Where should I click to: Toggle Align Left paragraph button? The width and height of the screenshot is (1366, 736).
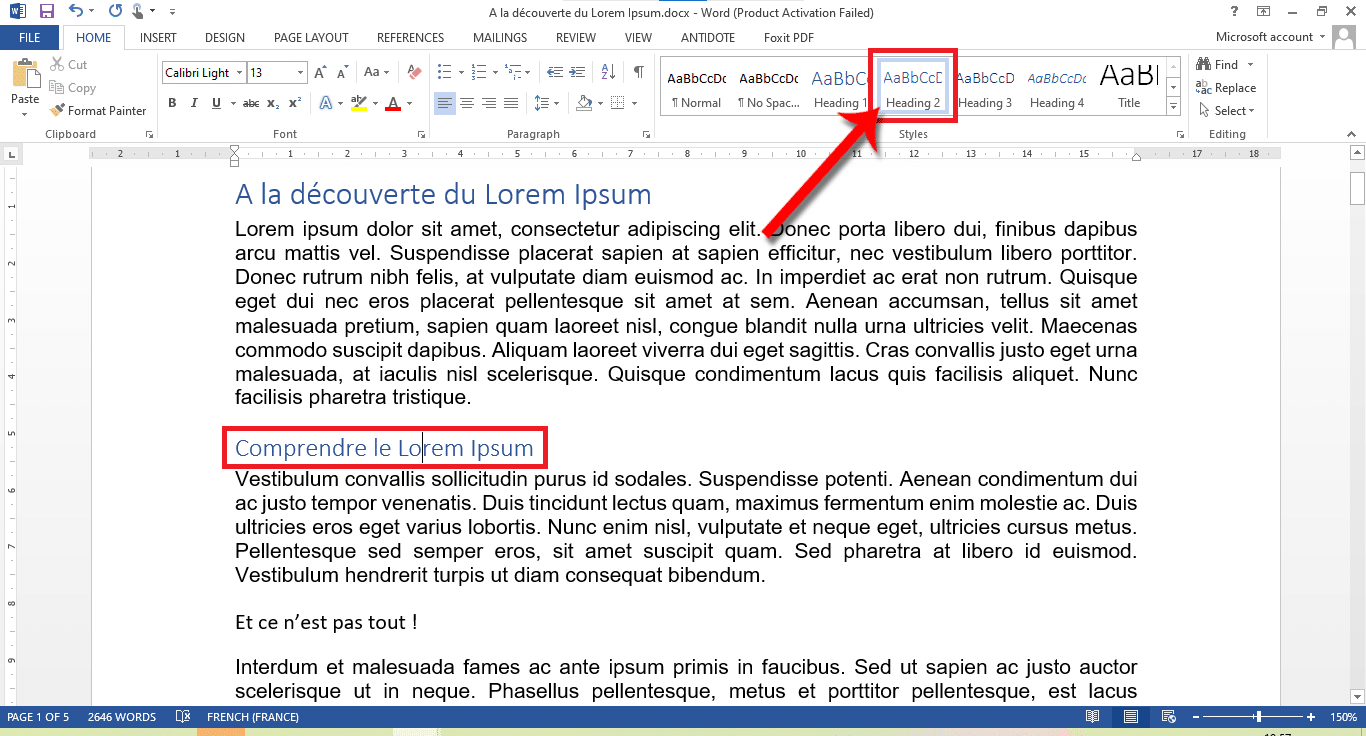[x=445, y=103]
